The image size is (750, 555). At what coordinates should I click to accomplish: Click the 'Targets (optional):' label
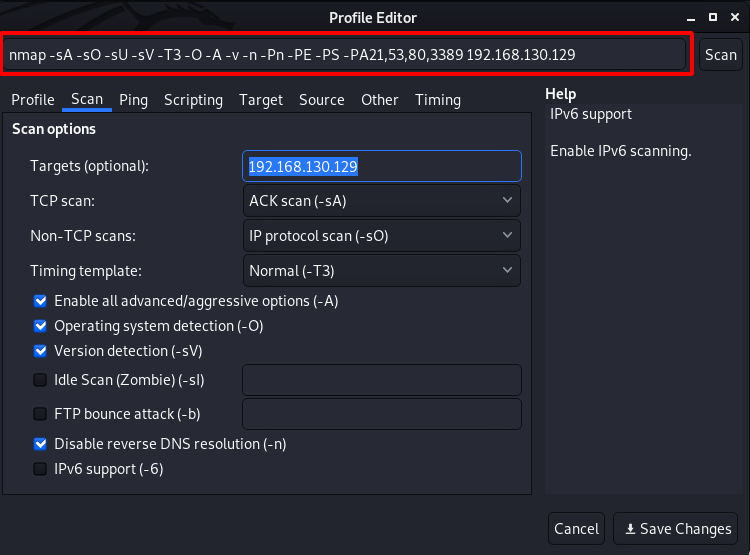[89, 166]
